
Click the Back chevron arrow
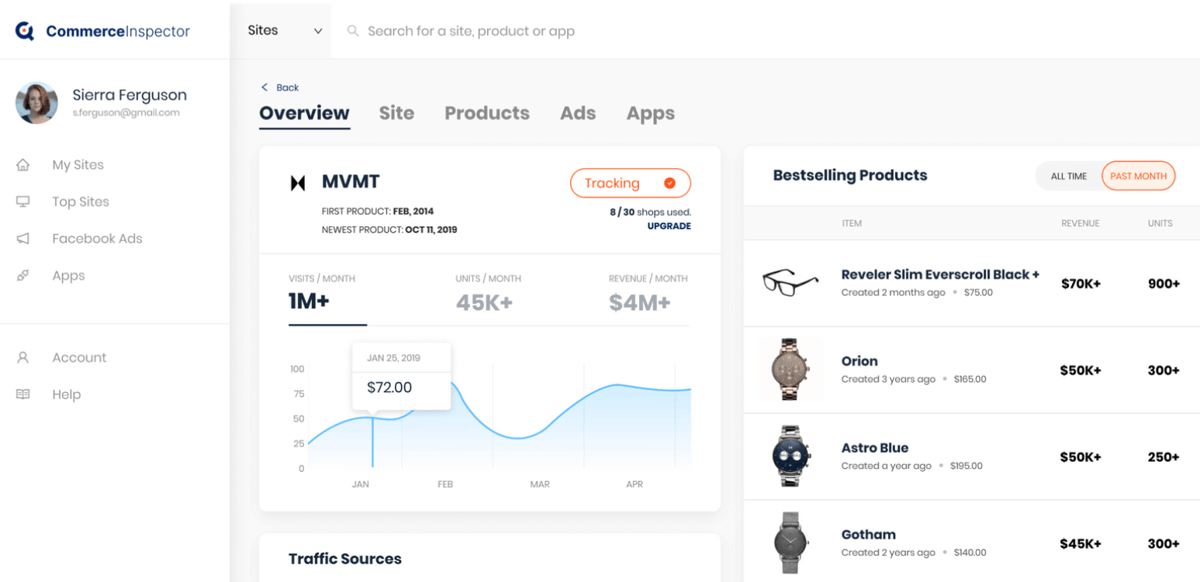click(264, 87)
